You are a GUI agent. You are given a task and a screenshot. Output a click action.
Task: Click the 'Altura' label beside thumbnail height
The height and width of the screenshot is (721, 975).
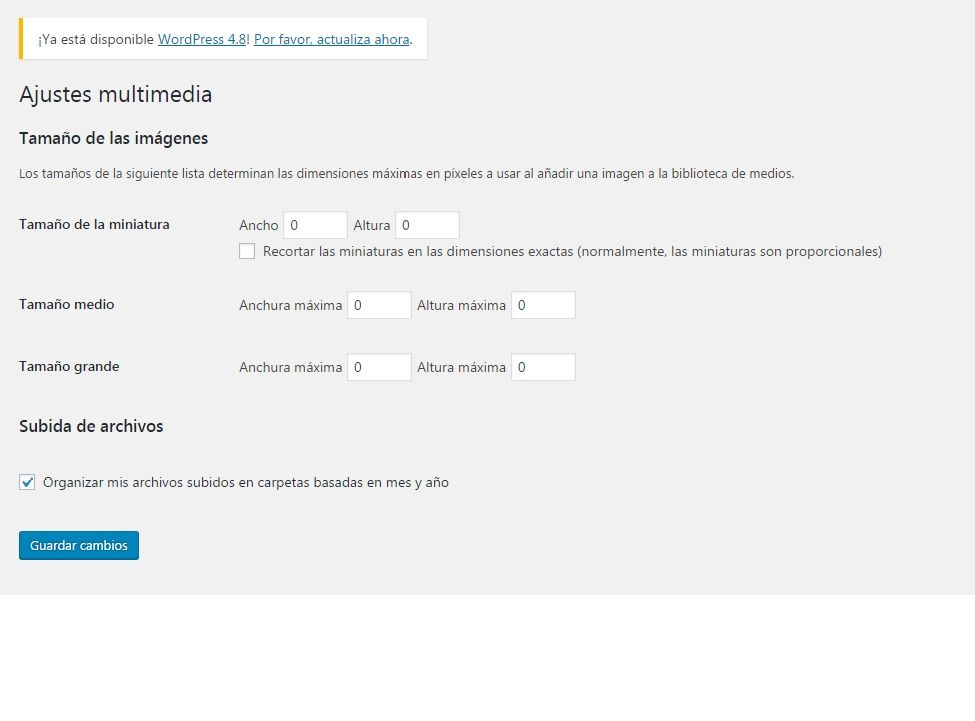[372, 226]
